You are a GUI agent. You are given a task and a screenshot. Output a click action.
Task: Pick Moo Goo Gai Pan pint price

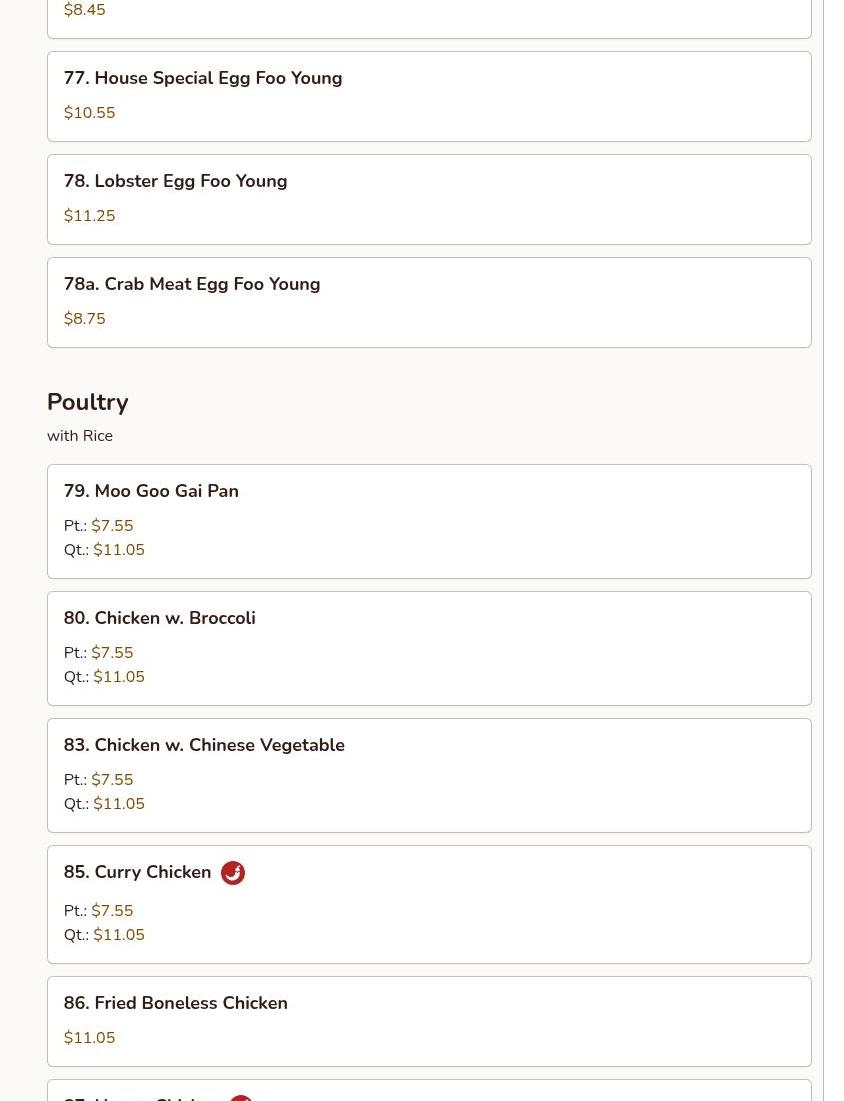pyautogui.click(x=112, y=526)
